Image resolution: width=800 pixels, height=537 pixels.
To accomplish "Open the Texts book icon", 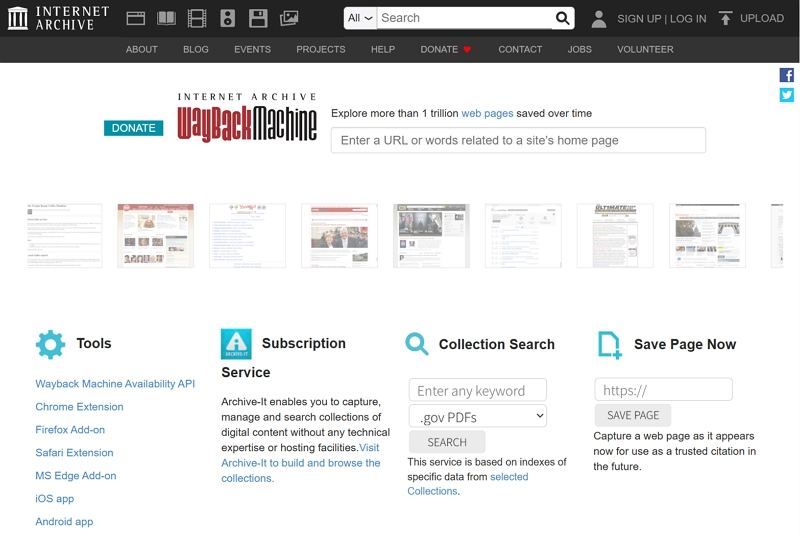I will (x=166, y=18).
